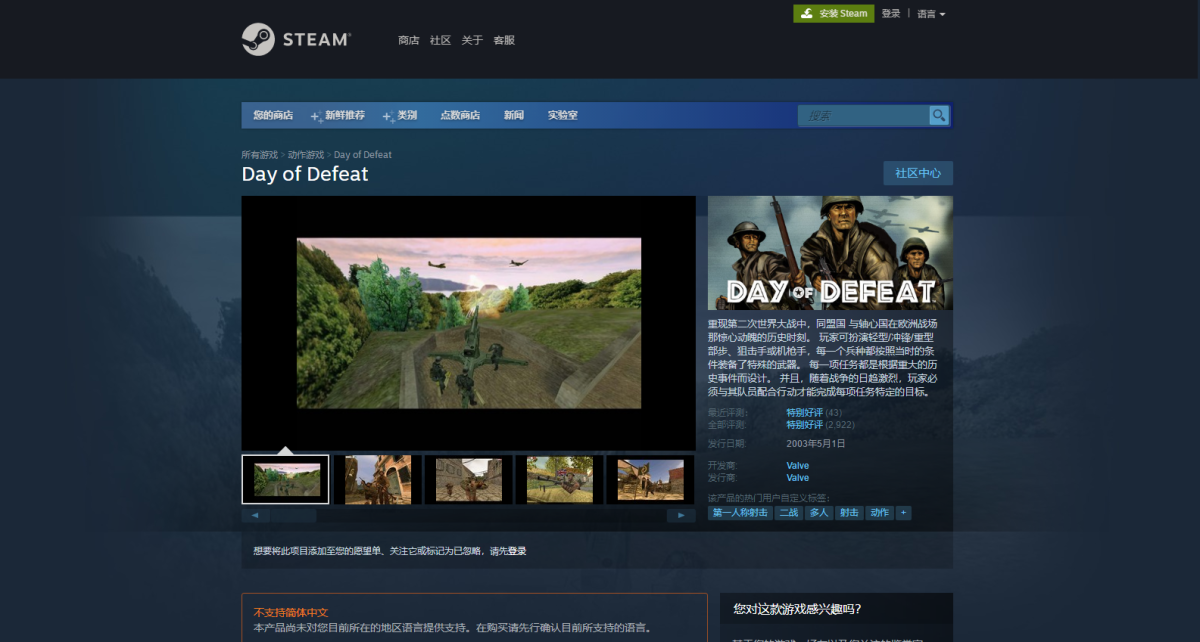Click the thumbnail strip scrollbar handle
This screenshot has width=1200, height=642.
[x=294, y=515]
